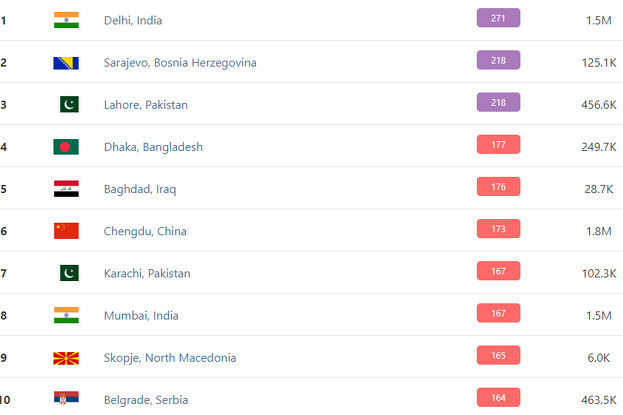Click the China flag icon
Screen dimensions: 623x415
pos(66,231)
